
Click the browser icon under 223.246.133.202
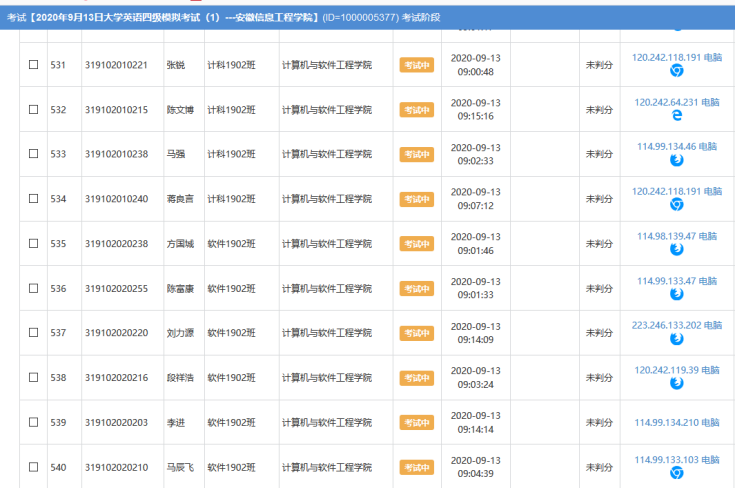[676, 339]
